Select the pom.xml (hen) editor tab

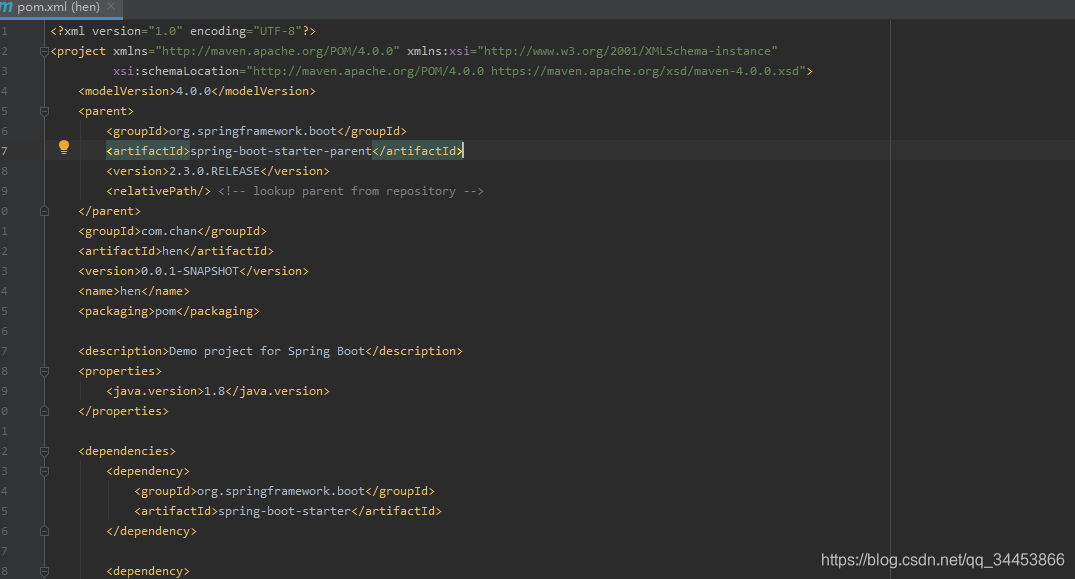tap(61, 8)
